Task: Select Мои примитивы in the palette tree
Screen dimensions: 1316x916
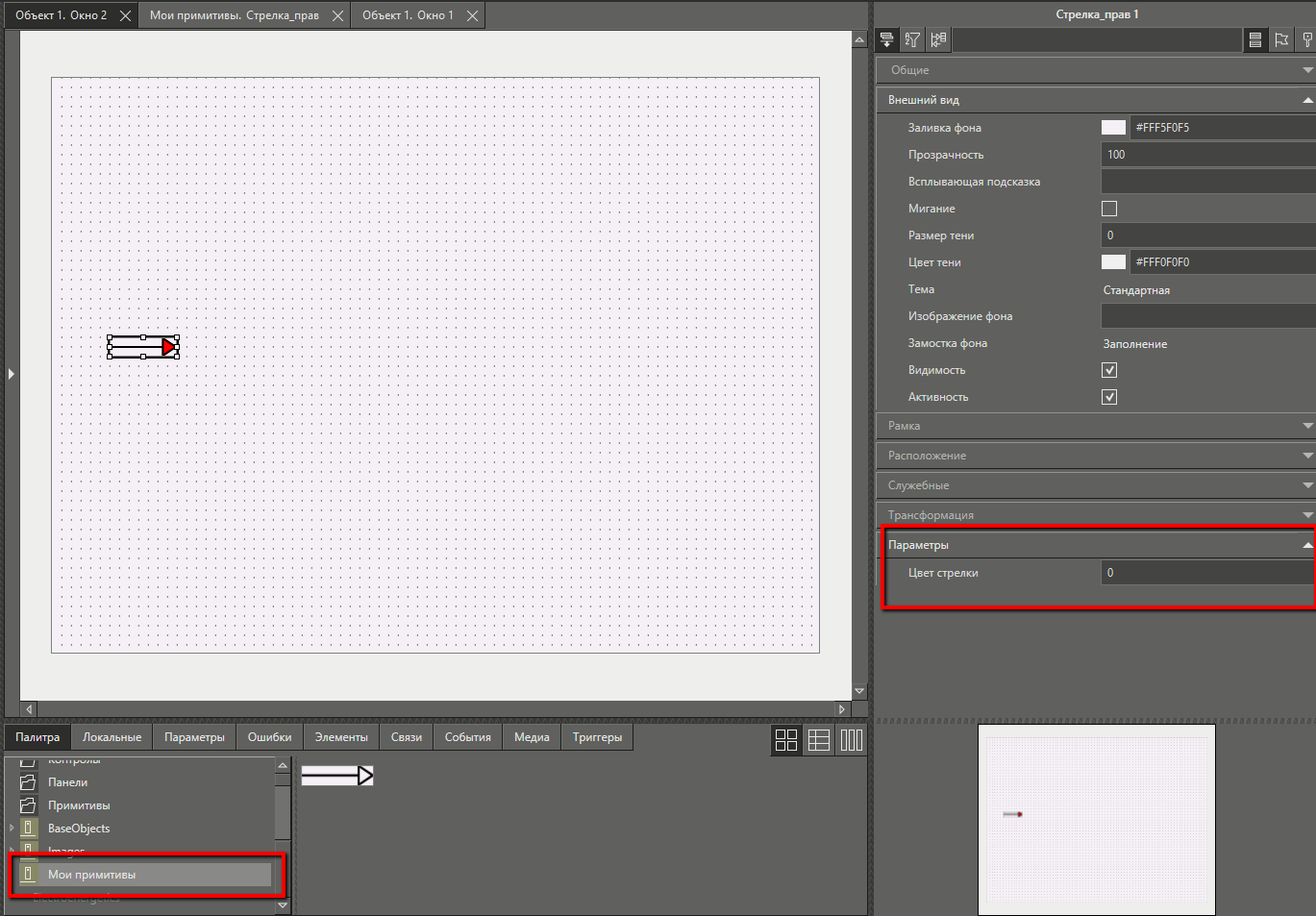Action: pyautogui.click(x=92, y=875)
